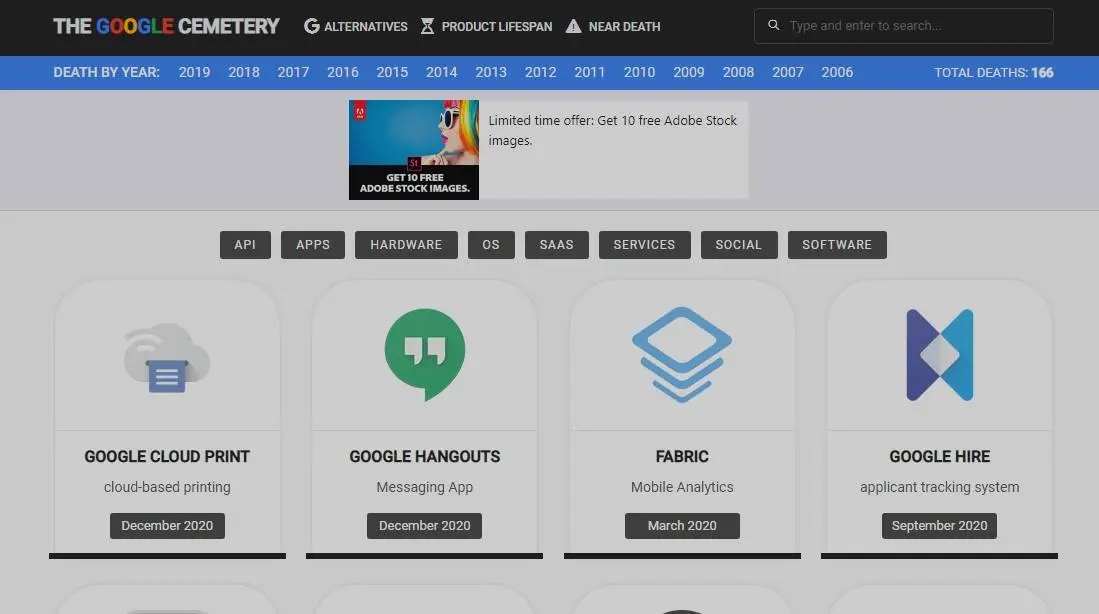Filter deaths by year 2014
The height and width of the screenshot is (614, 1099).
point(442,72)
